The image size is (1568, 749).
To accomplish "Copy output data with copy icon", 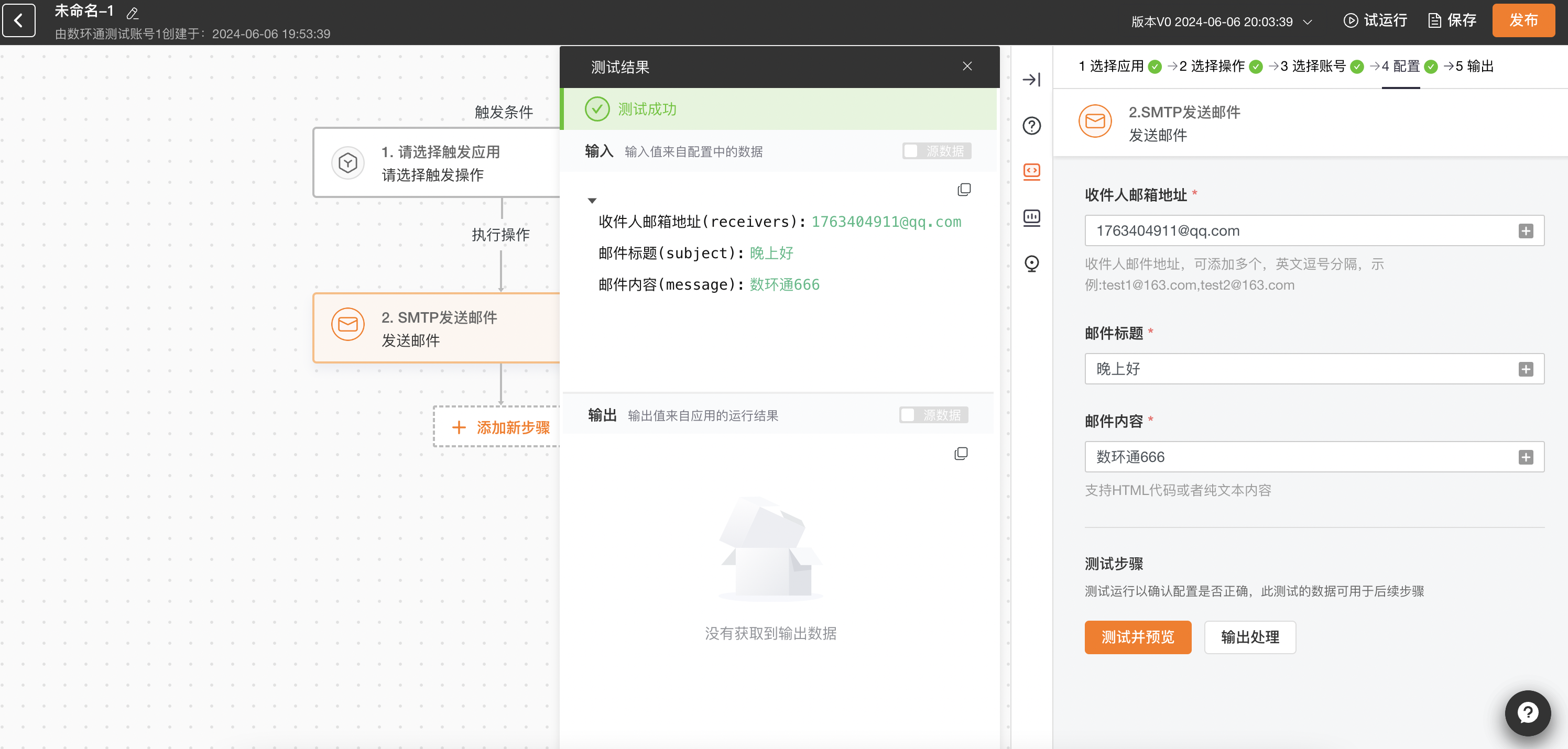I will coord(961,454).
